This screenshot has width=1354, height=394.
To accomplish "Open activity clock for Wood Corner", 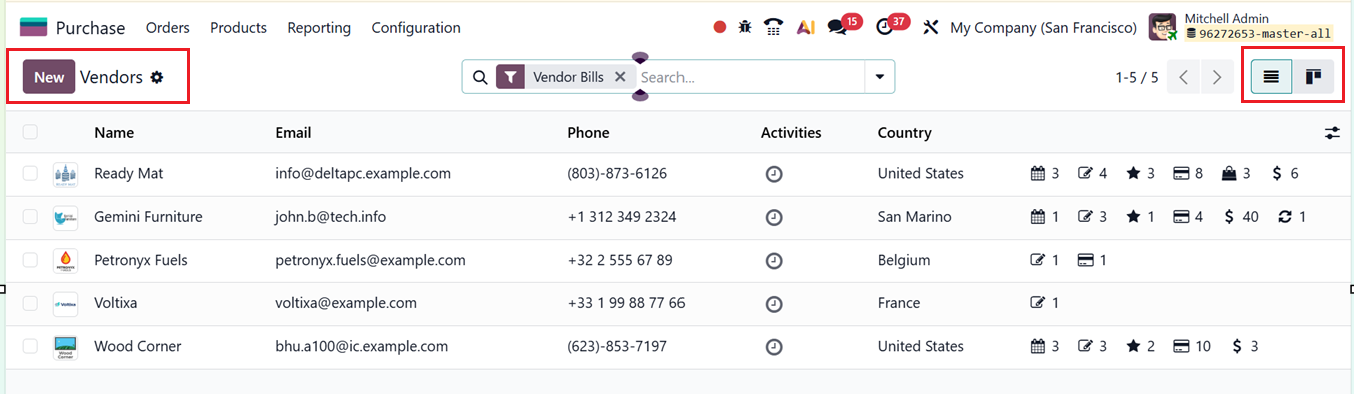I will pyautogui.click(x=773, y=347).
